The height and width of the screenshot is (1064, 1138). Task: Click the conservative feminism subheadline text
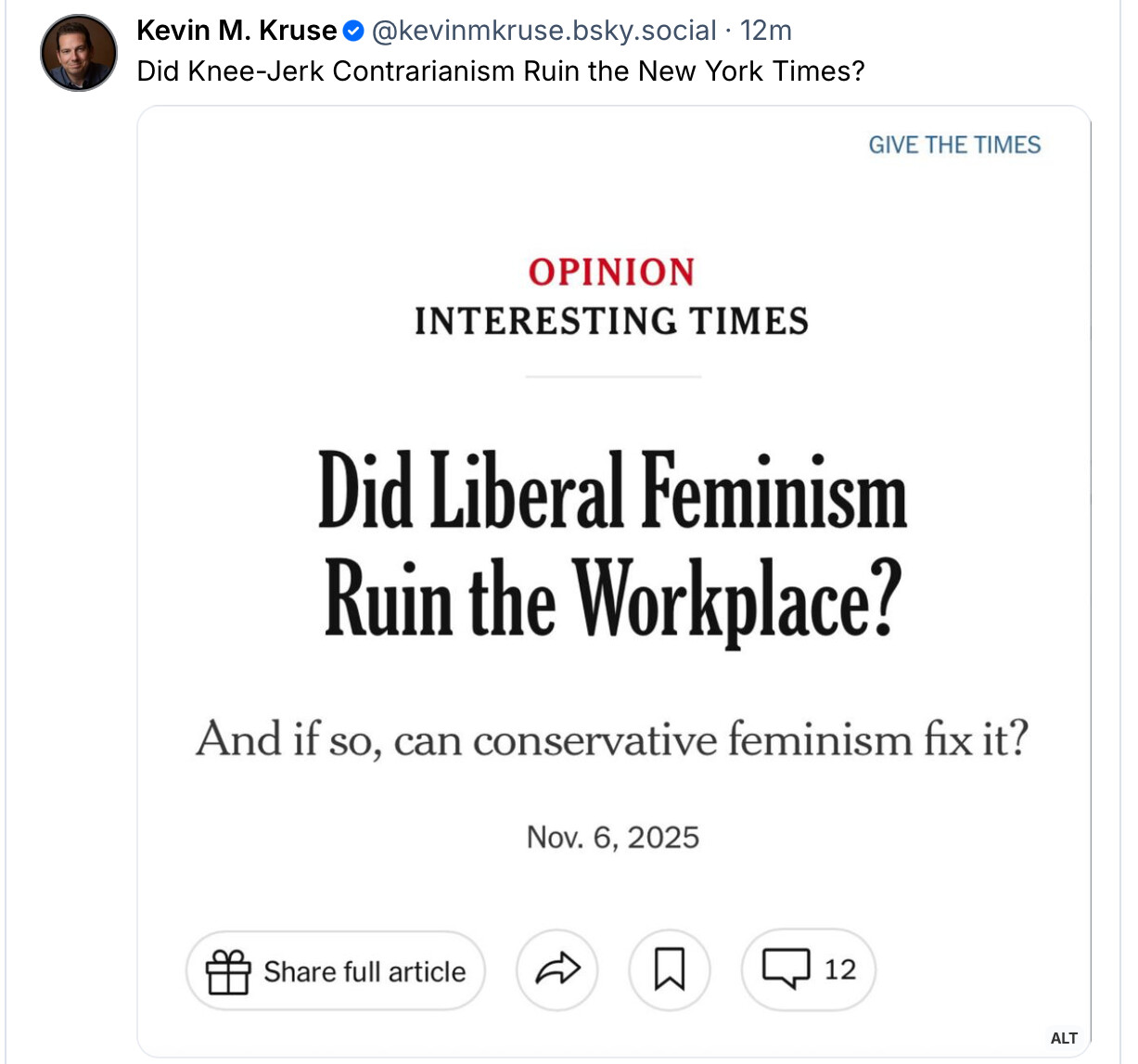tap(612, 740)
